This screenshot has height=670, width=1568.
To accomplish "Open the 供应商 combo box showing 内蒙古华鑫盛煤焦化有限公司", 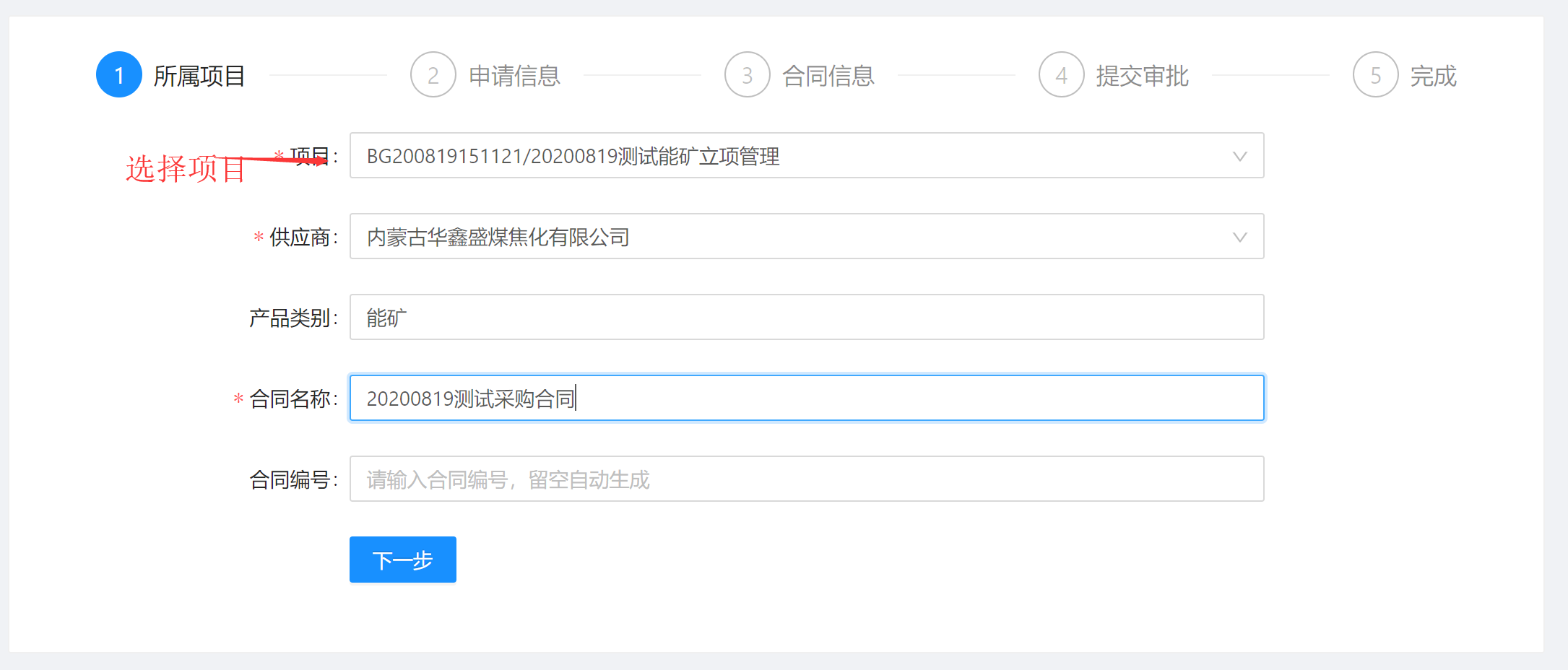I will pos(807,236).
